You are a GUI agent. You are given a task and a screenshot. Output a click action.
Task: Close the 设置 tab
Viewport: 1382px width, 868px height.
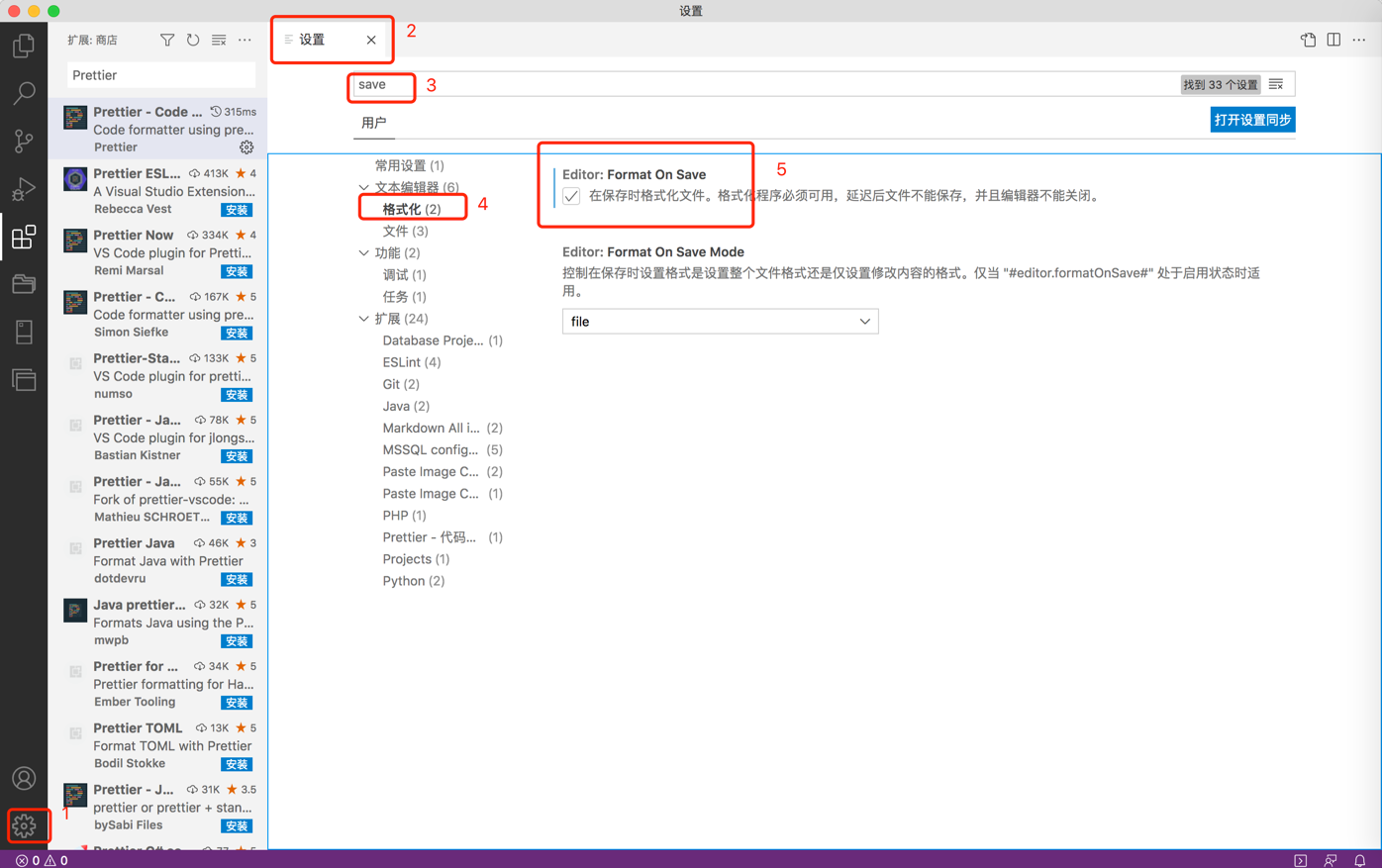tap(371, 40)
